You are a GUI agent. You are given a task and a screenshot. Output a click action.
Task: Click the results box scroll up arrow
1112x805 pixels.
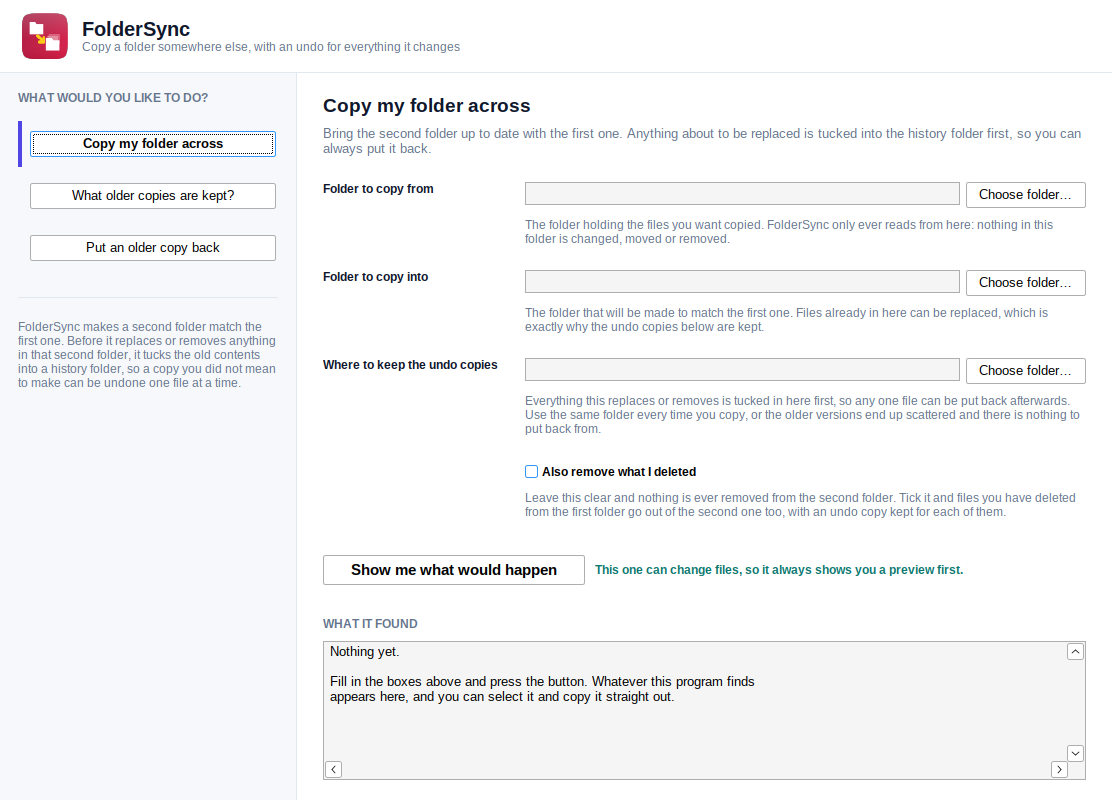1075,651
